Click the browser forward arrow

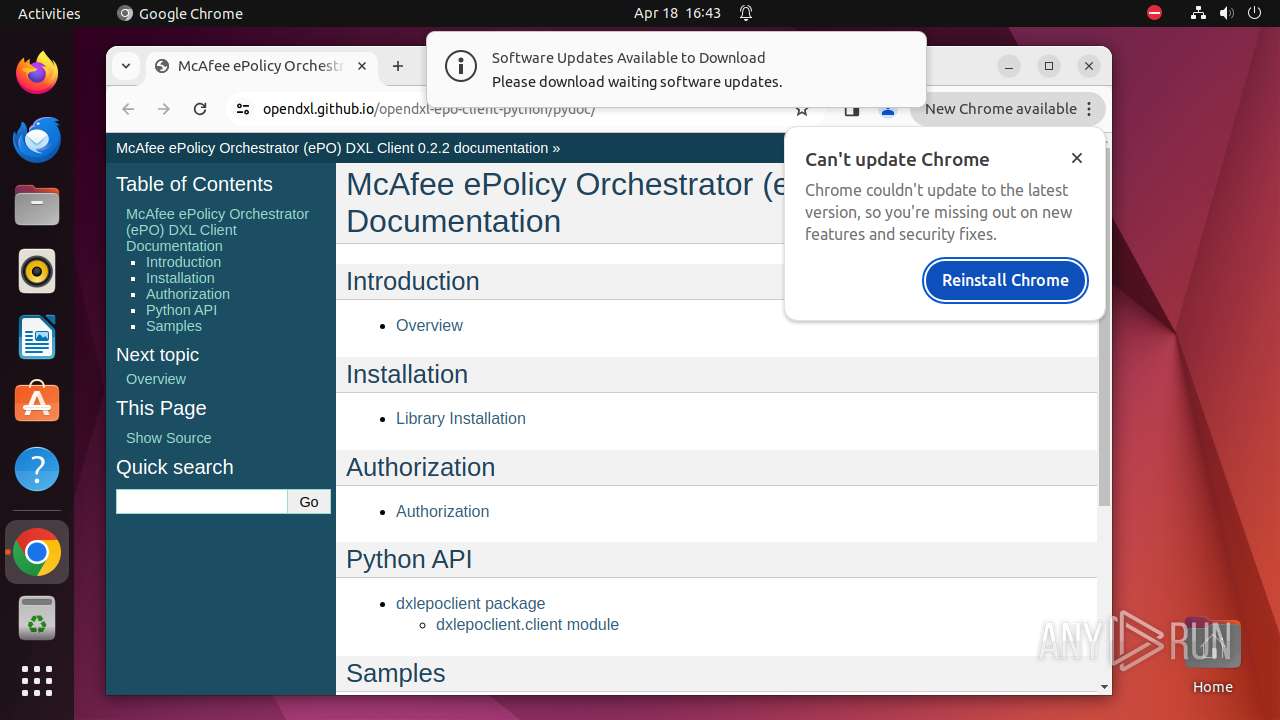click(164, 109)
